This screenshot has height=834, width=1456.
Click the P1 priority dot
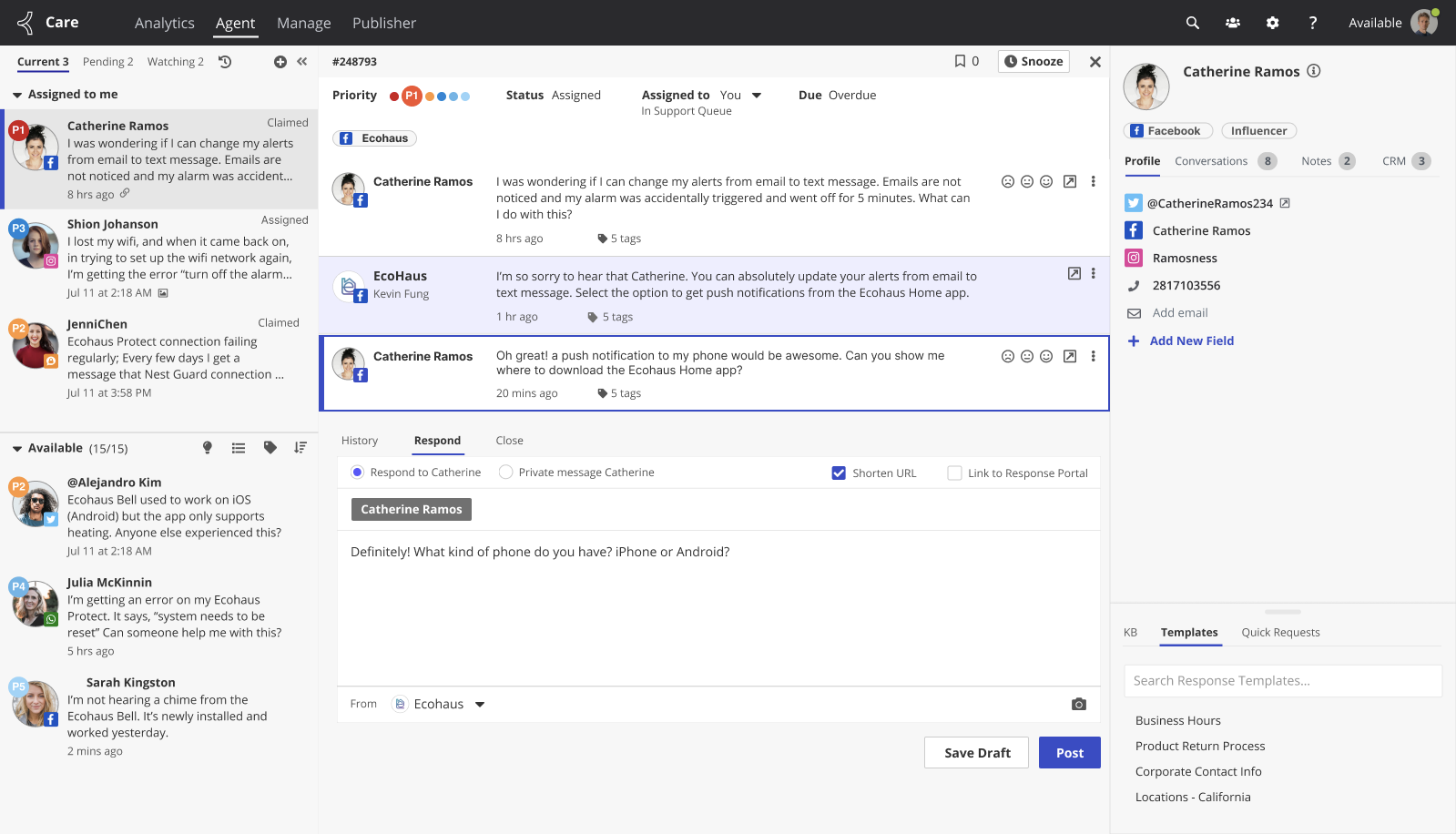pyautogui.click(x=412, y=96)
